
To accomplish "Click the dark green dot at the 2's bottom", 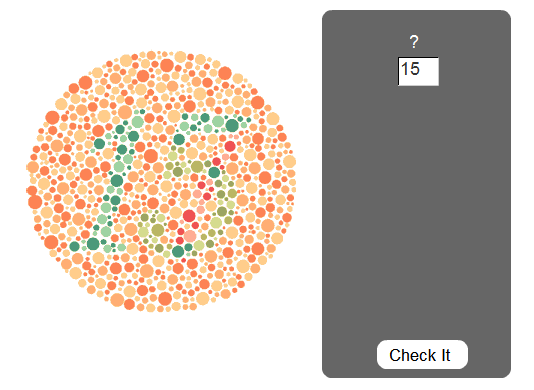I will [x=178, y=251].
